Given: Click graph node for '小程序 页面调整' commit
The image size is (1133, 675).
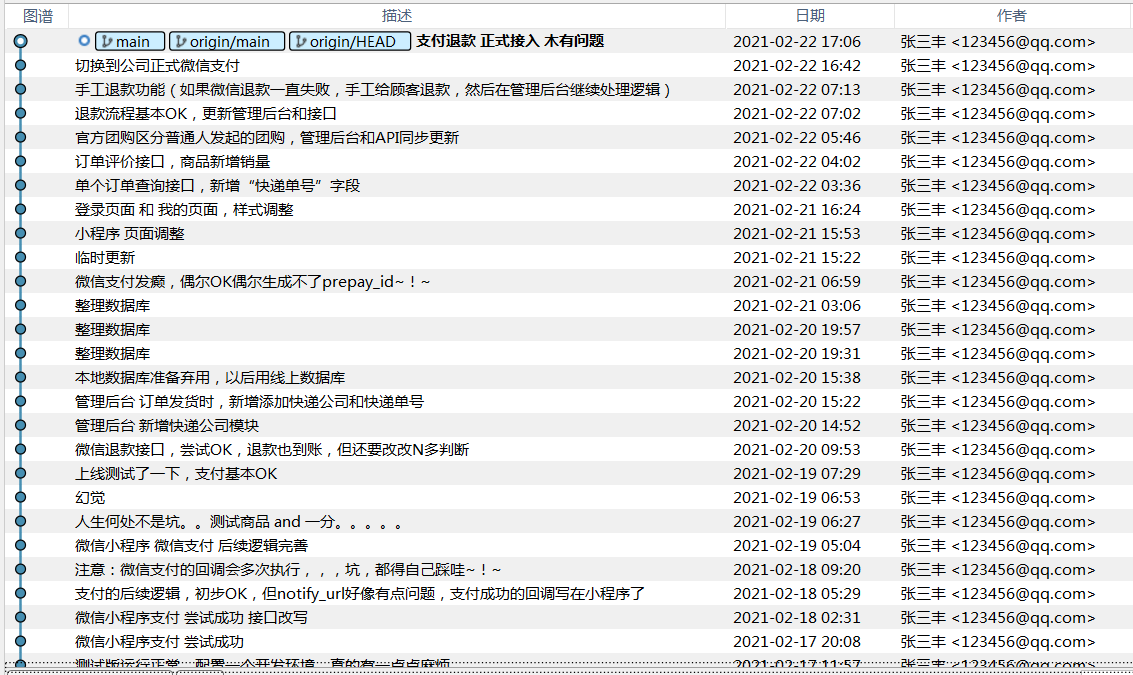Looking at the screenshot, I should (20, 234).
